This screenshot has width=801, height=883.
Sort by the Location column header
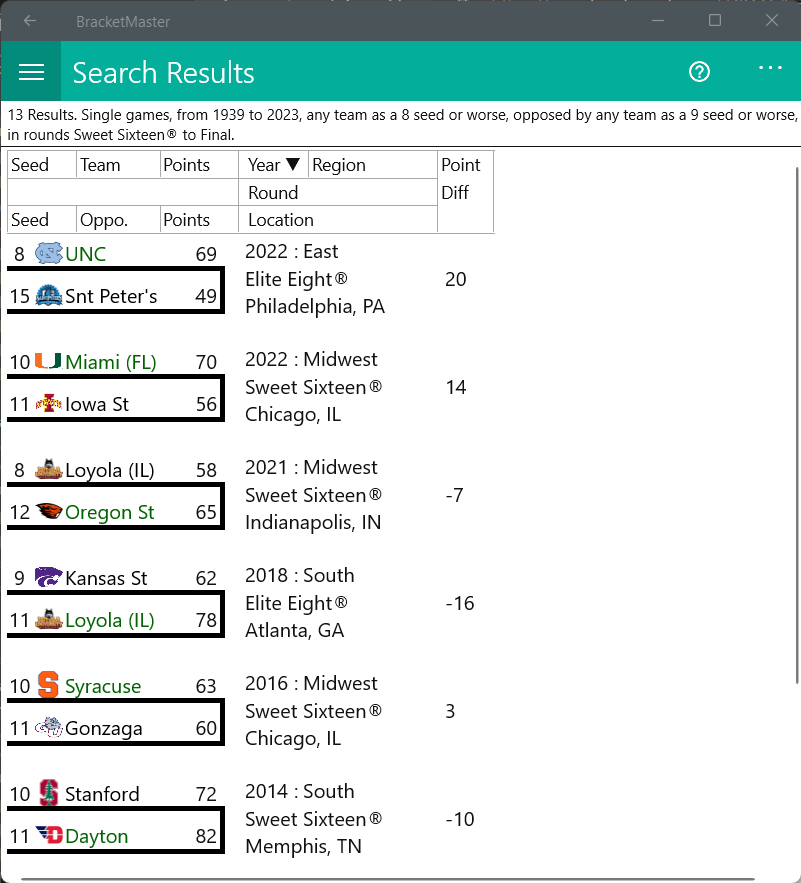(x=338, y=219)
